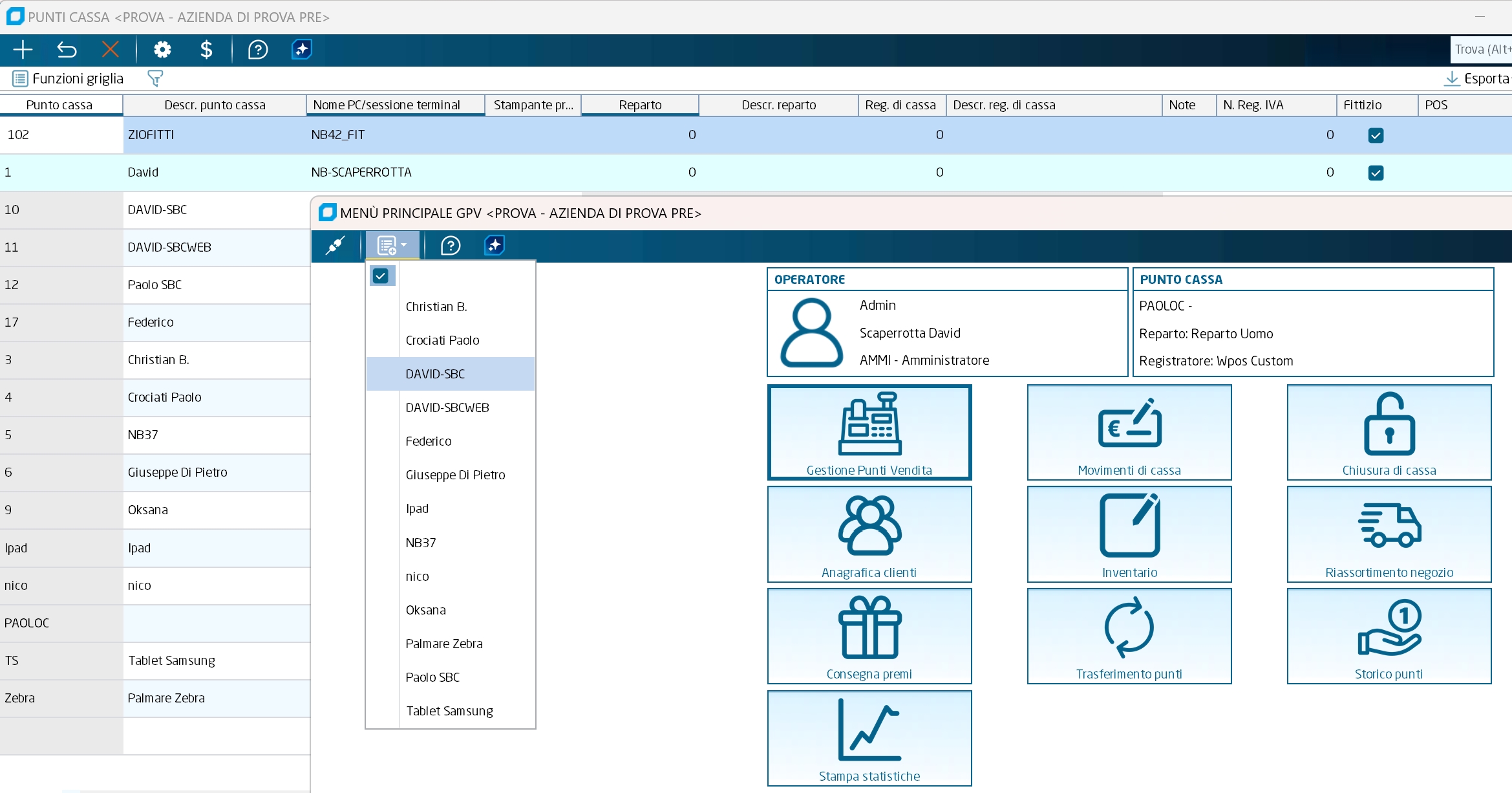Image resolution: width=1512 pixels, height=793 pixels.
Task: Click the Trova search field
Action: pyautogui.click(x=1482, y=50)
